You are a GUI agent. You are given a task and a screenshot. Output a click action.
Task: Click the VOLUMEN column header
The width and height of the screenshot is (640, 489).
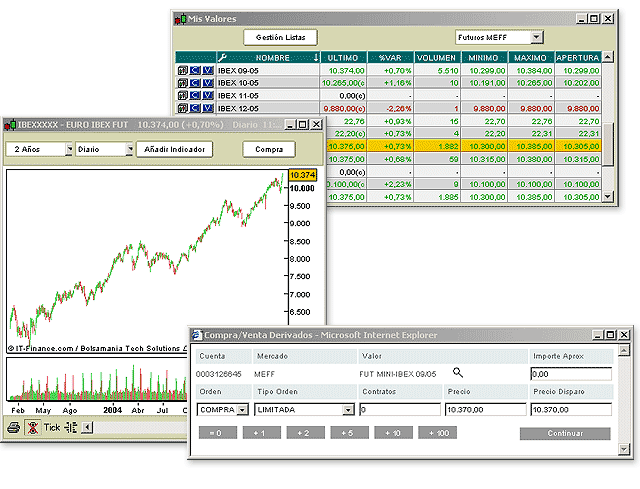[x=436, y=58]
